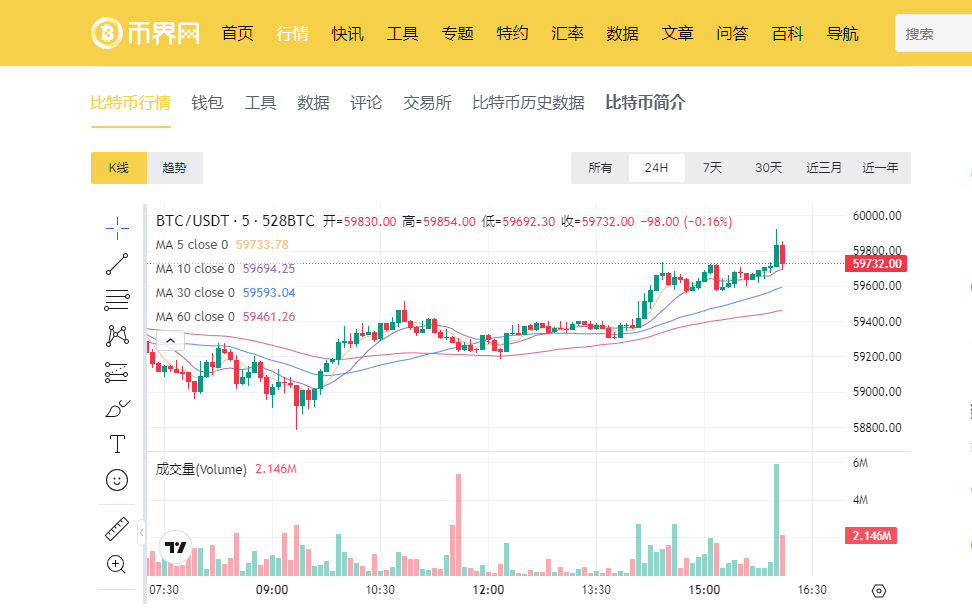
Task: Collapse the indicator legend chevron
Action: (170, 340)
